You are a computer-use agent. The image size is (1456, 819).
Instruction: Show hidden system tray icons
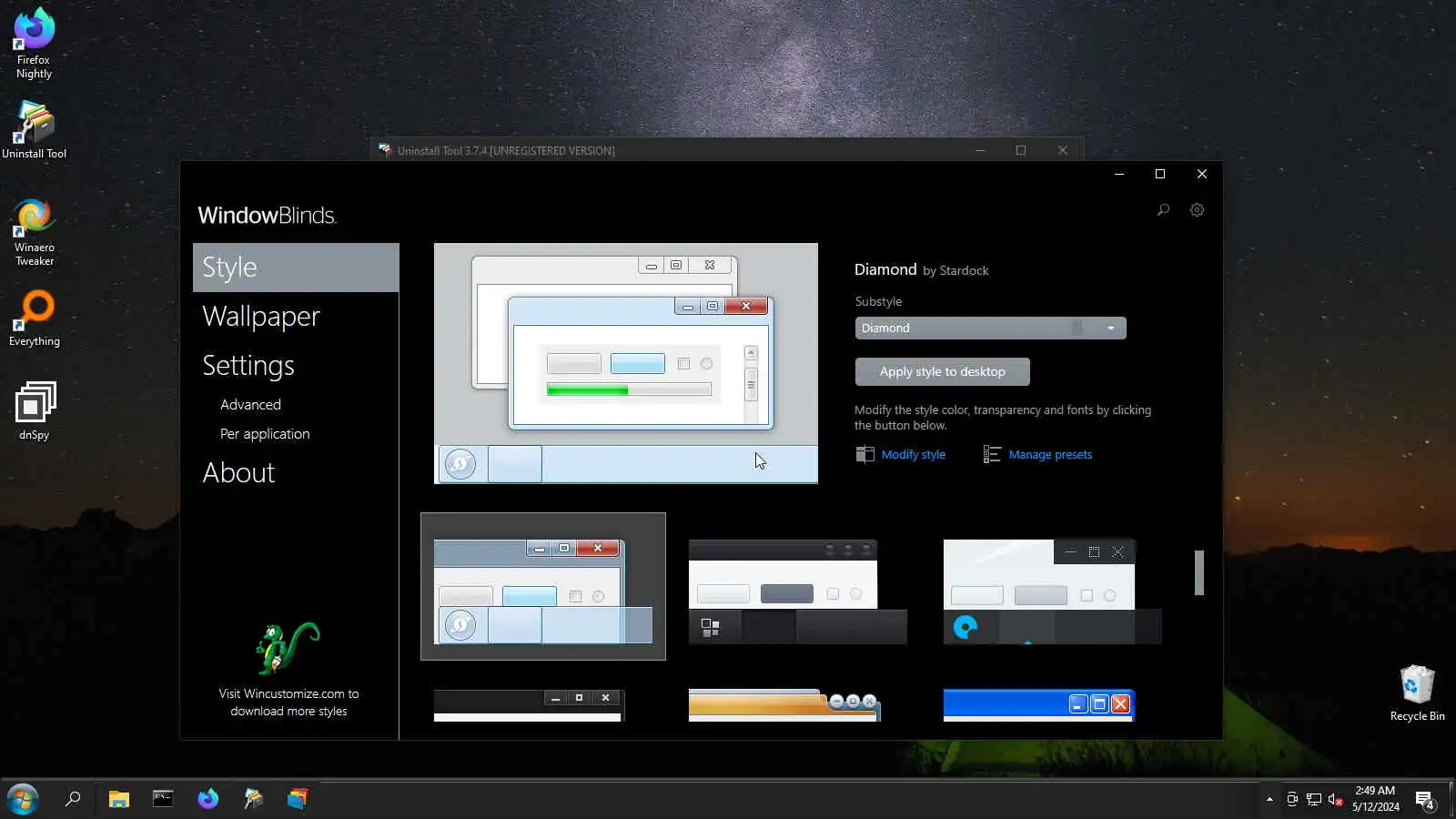point(1269,799)
